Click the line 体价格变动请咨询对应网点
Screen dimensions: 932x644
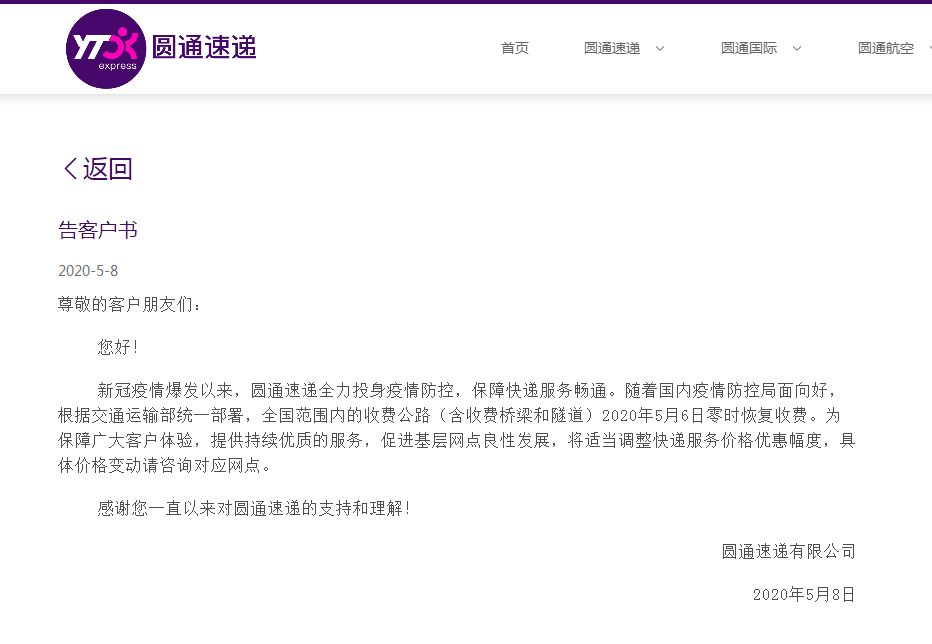coord(165,465)
